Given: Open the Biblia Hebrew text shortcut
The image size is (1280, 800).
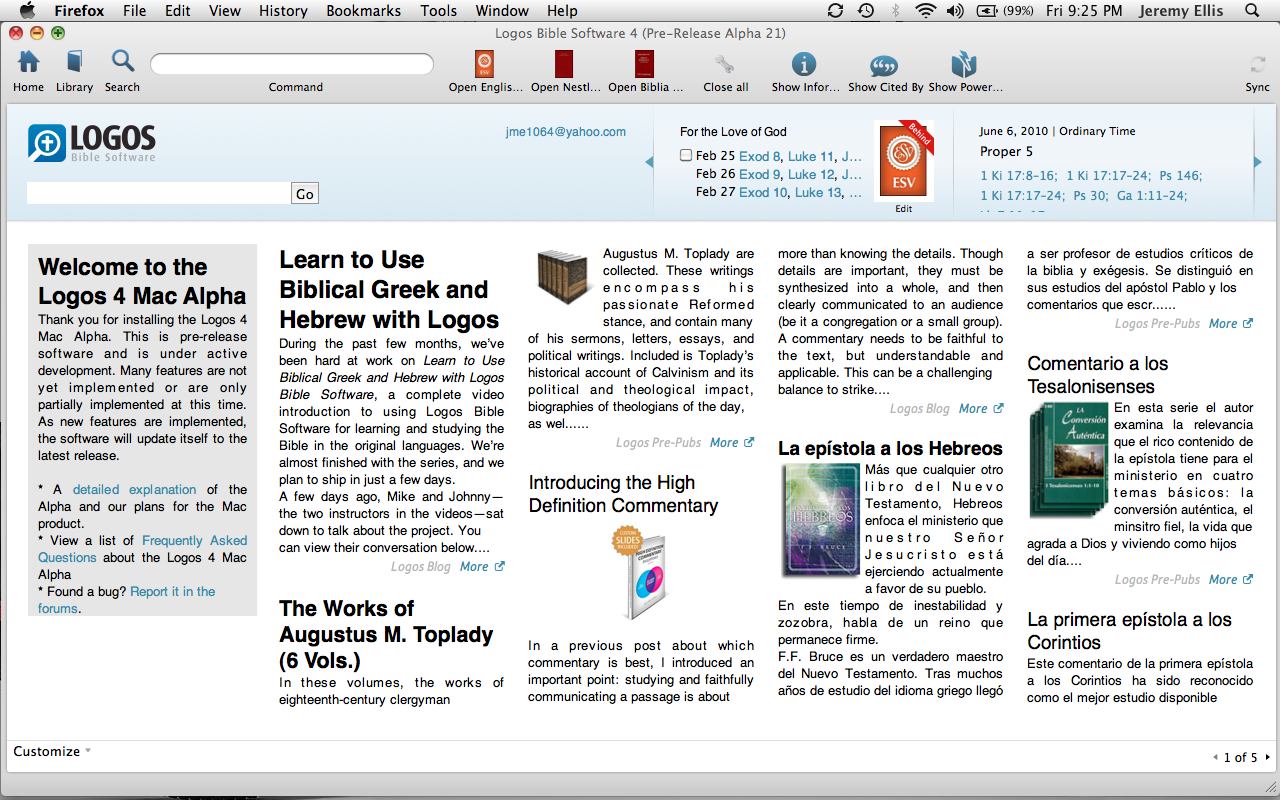Looking at the screenshot, I should (x=645, y=64).
